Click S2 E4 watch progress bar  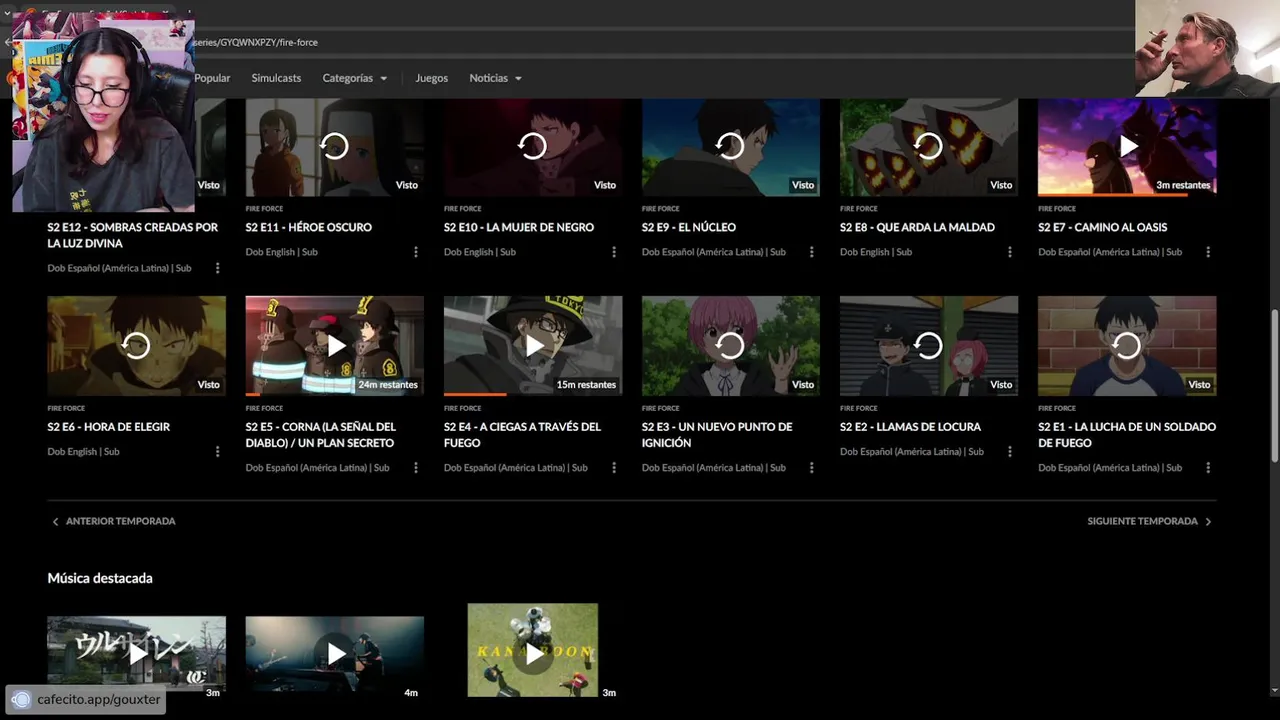click(x=532, y=394)
